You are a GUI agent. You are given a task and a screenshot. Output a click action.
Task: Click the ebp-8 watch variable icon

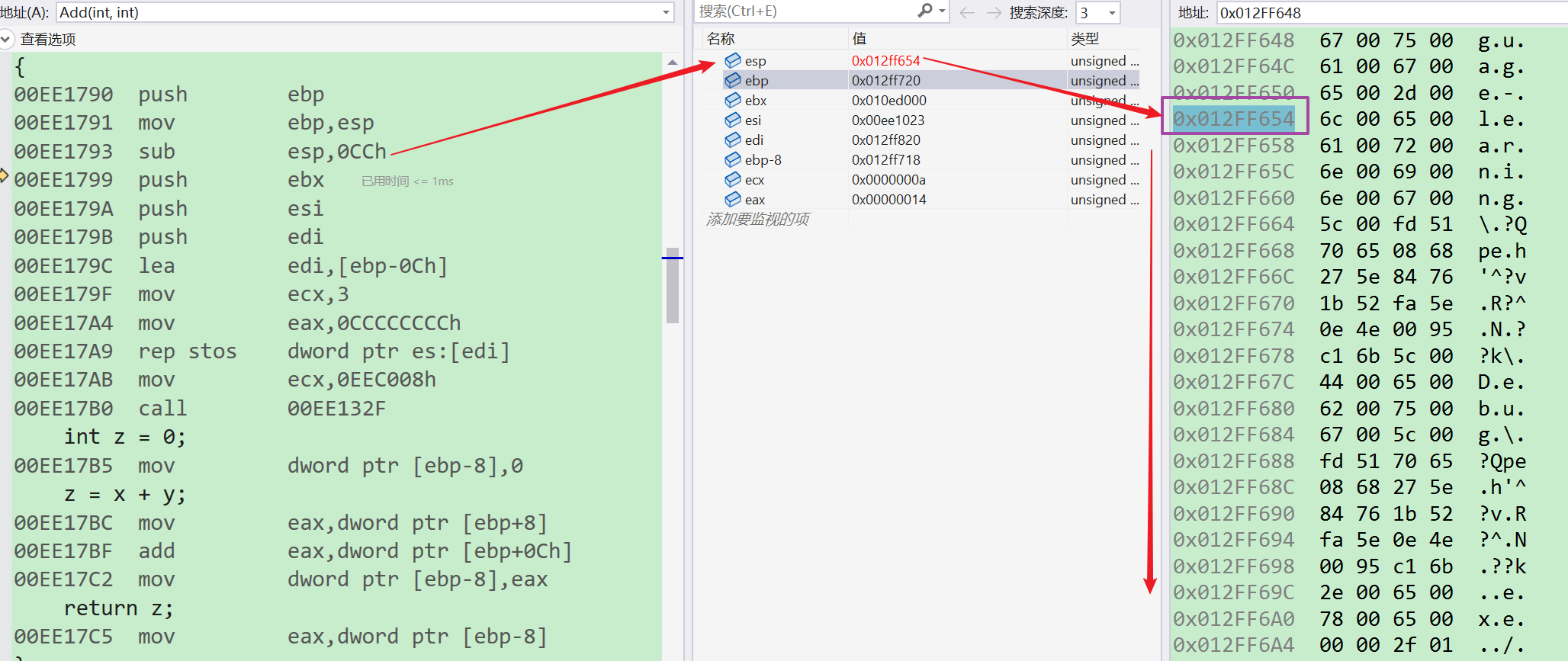click(733, 159)
